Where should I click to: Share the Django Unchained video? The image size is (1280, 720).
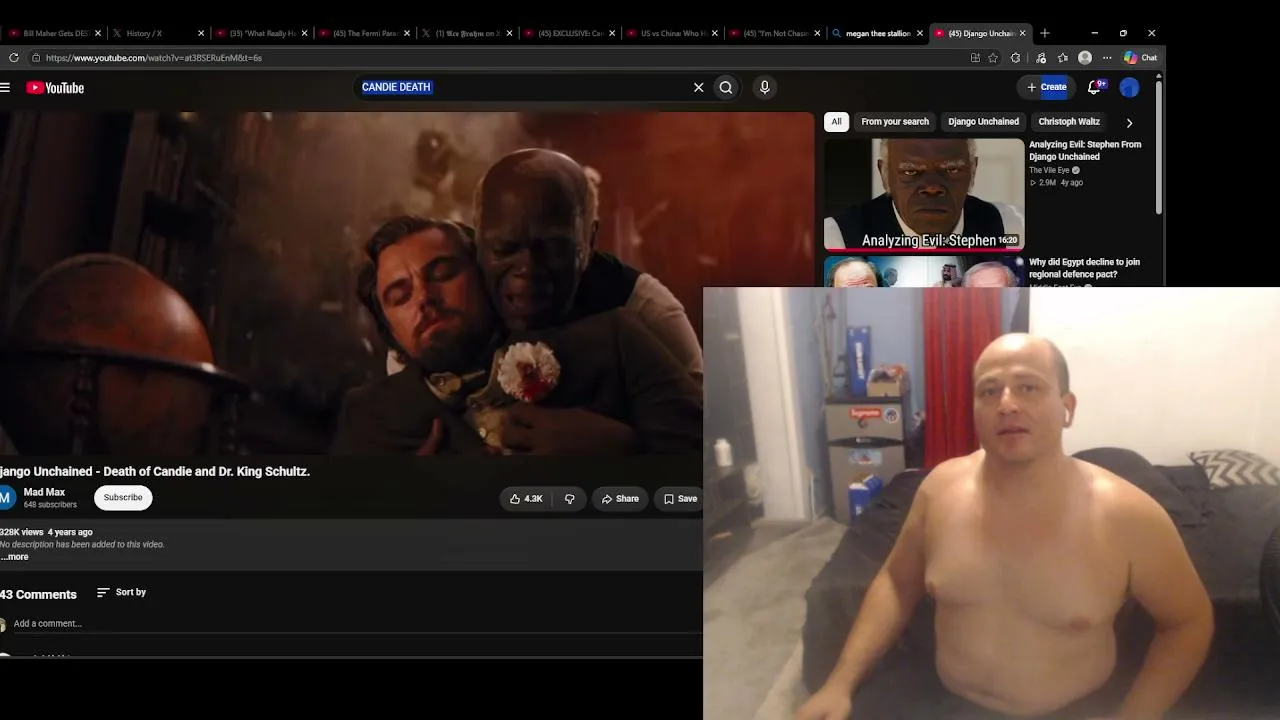[x=620, y=499]
